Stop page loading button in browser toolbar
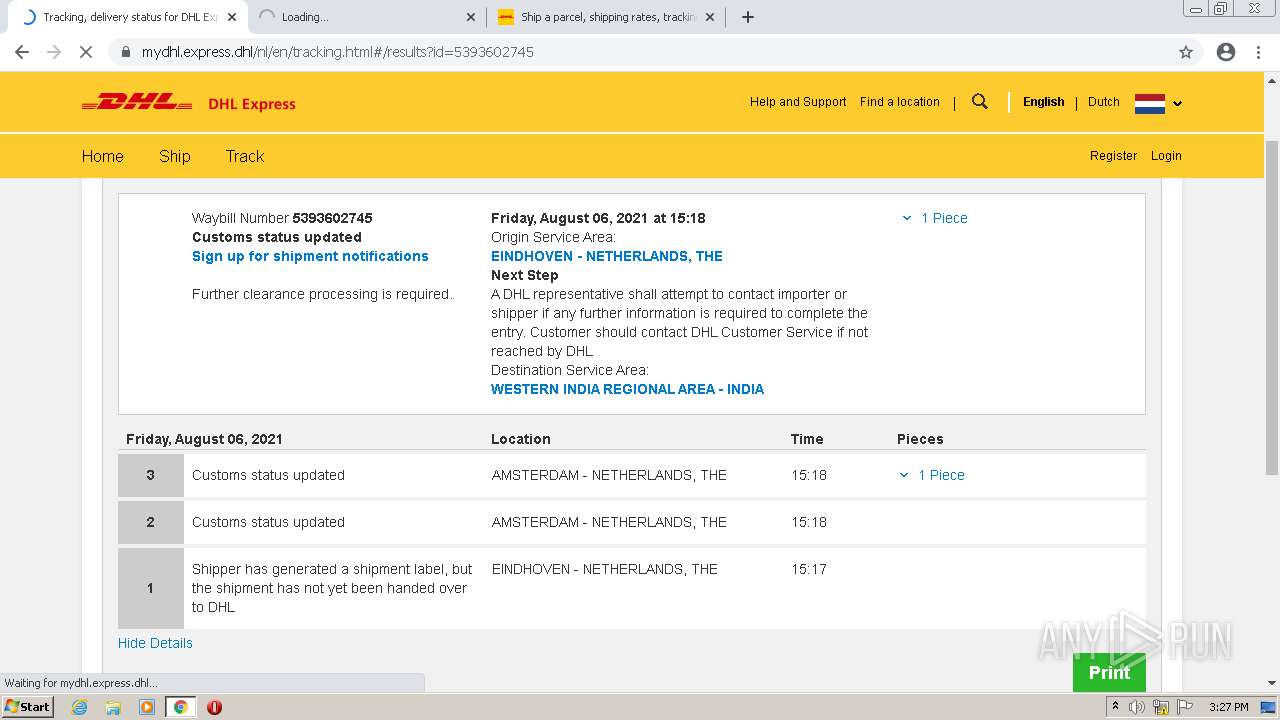 pos(86,52)
